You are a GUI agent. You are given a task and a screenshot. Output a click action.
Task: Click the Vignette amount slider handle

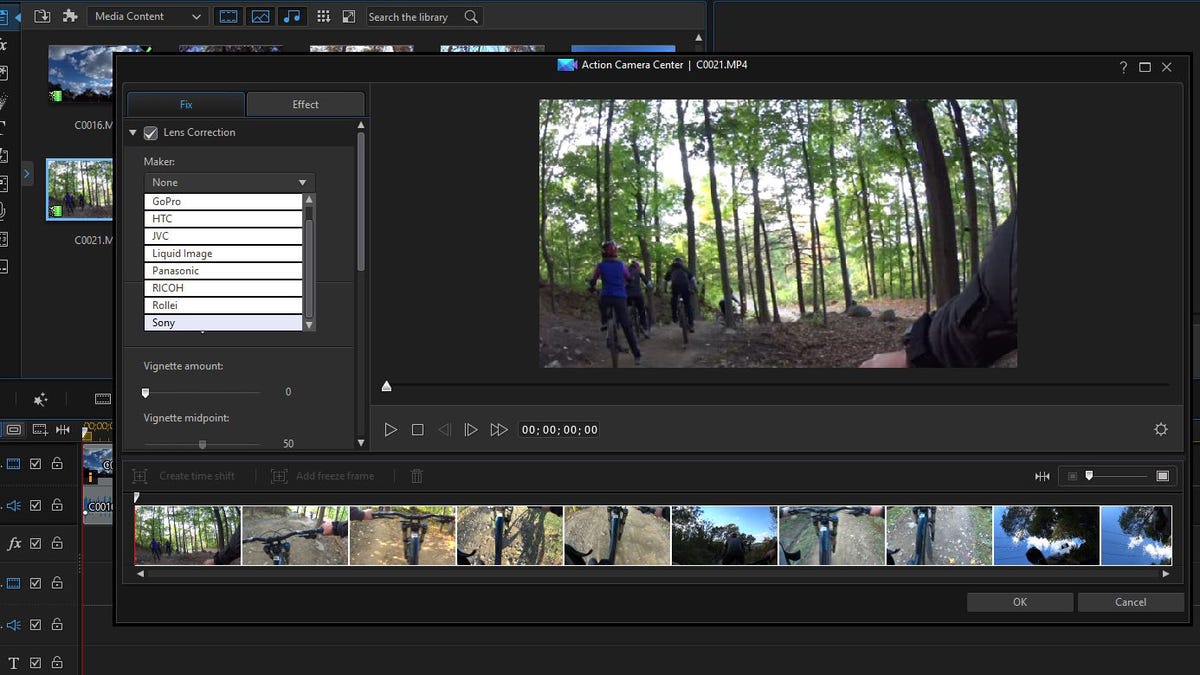[x=145, y=392]
